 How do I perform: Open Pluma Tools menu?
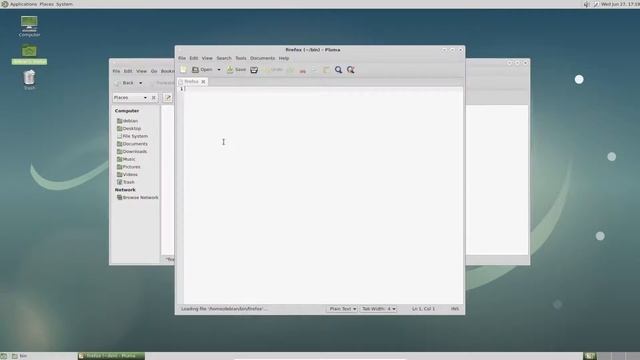[x=241, y=58]
